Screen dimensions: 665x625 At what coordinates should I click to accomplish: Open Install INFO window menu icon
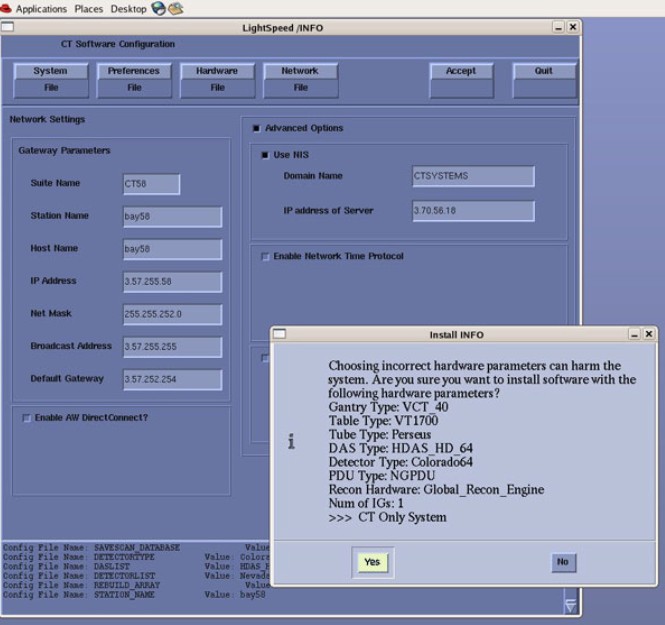280,333
